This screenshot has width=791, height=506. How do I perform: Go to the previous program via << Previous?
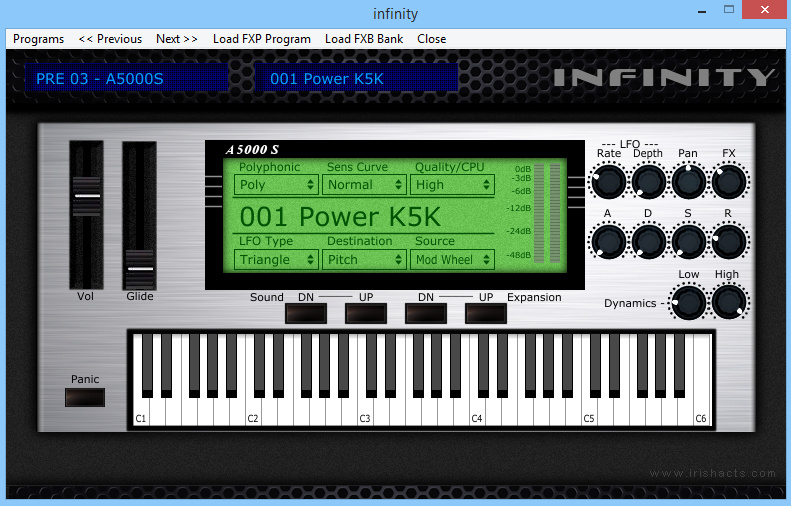[110, 39]
